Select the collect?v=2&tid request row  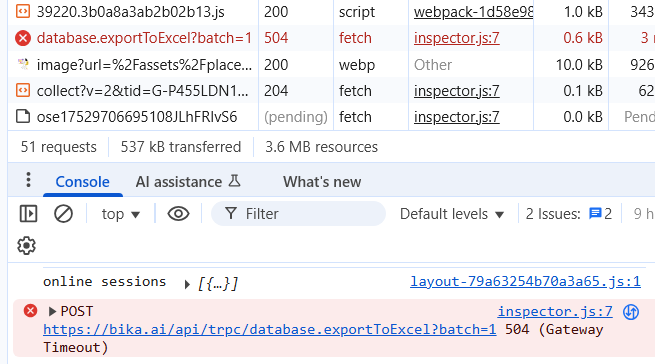click(142, 91)
